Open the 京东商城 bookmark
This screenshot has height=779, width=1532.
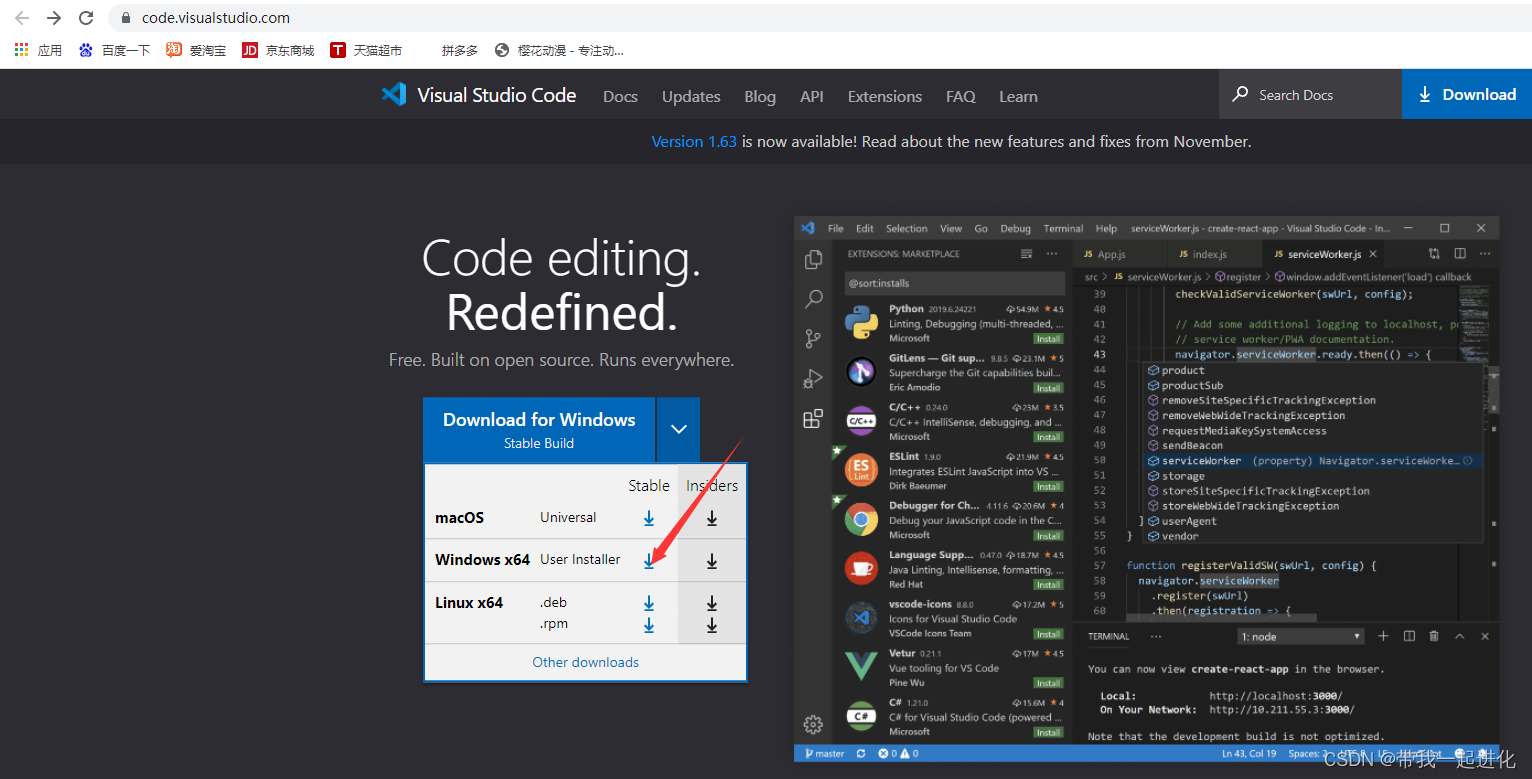coord(278,50)
